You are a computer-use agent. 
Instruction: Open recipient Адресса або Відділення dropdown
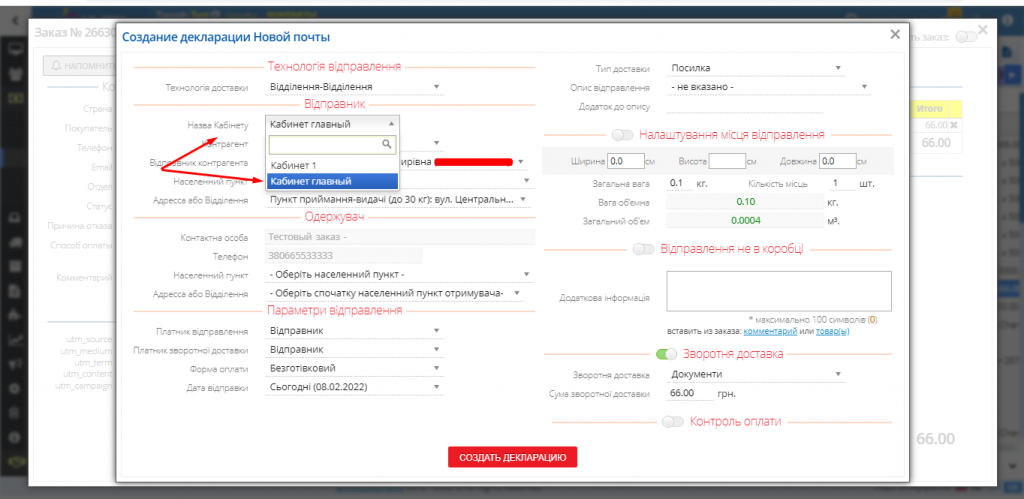[395, 294]
